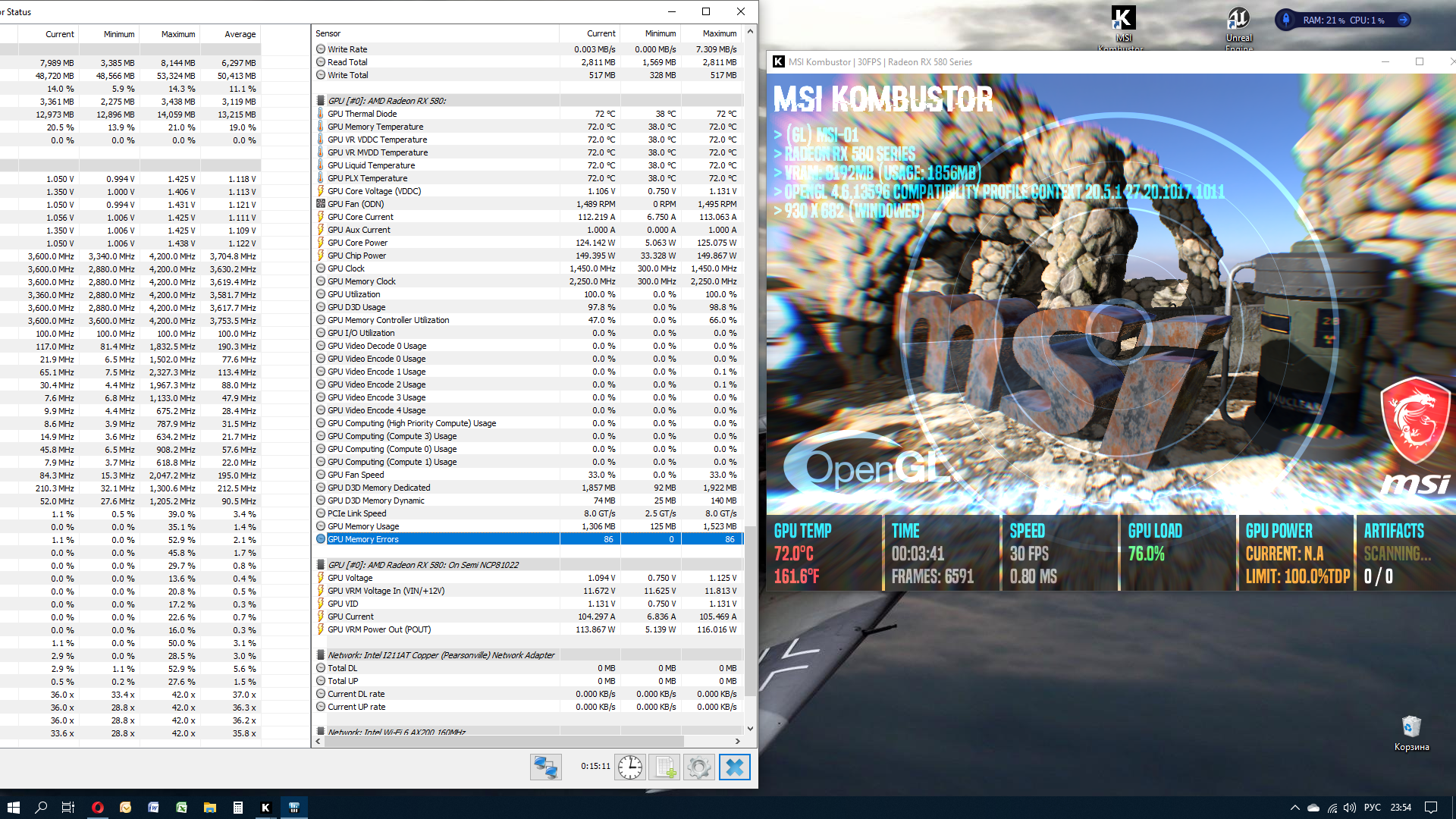Select the GPU Core Power row
The width and height of the screenshot is (1456, 819).
(x=357, y=243)
